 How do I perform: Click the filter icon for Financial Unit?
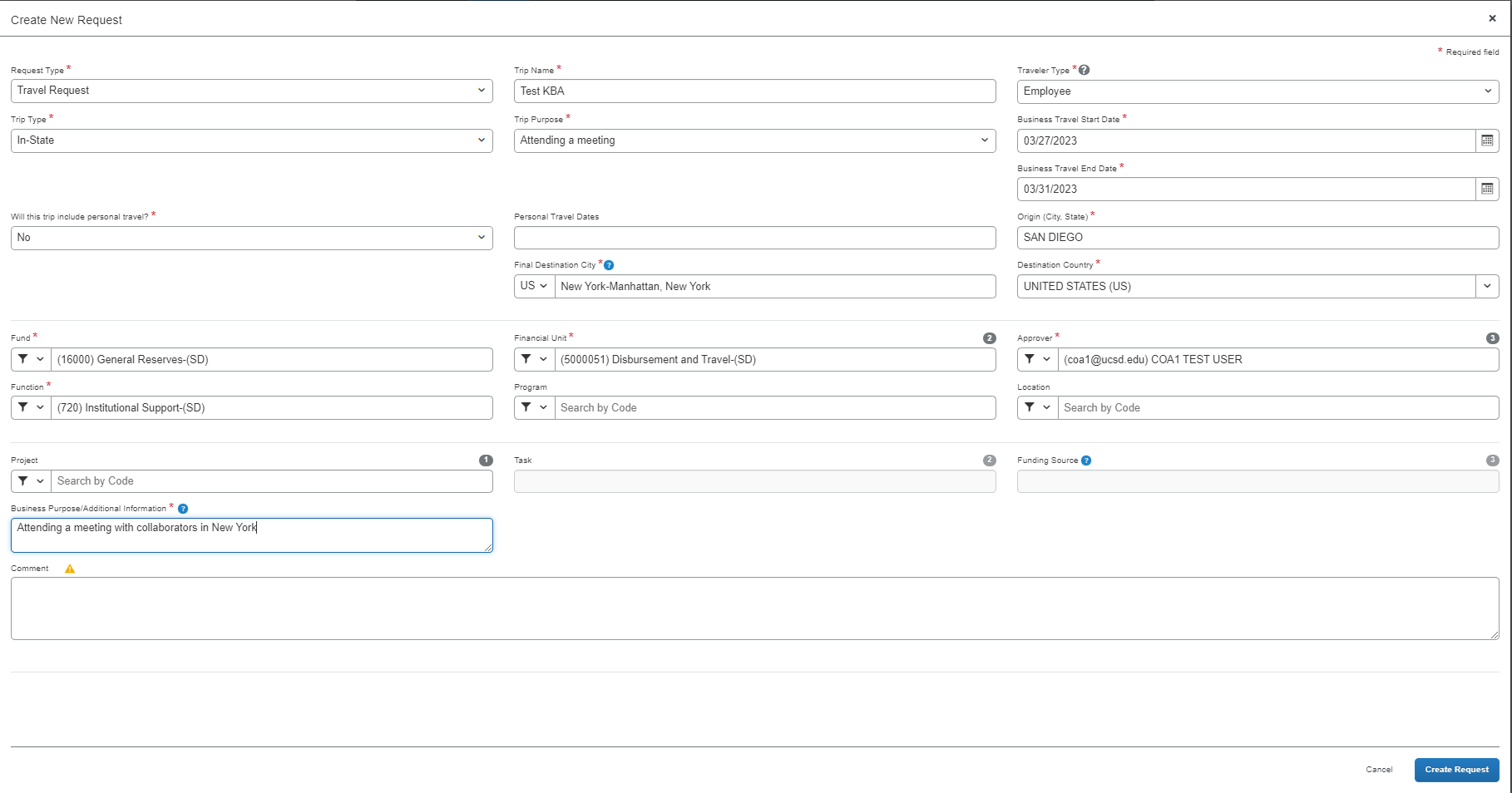pos(528,359)
